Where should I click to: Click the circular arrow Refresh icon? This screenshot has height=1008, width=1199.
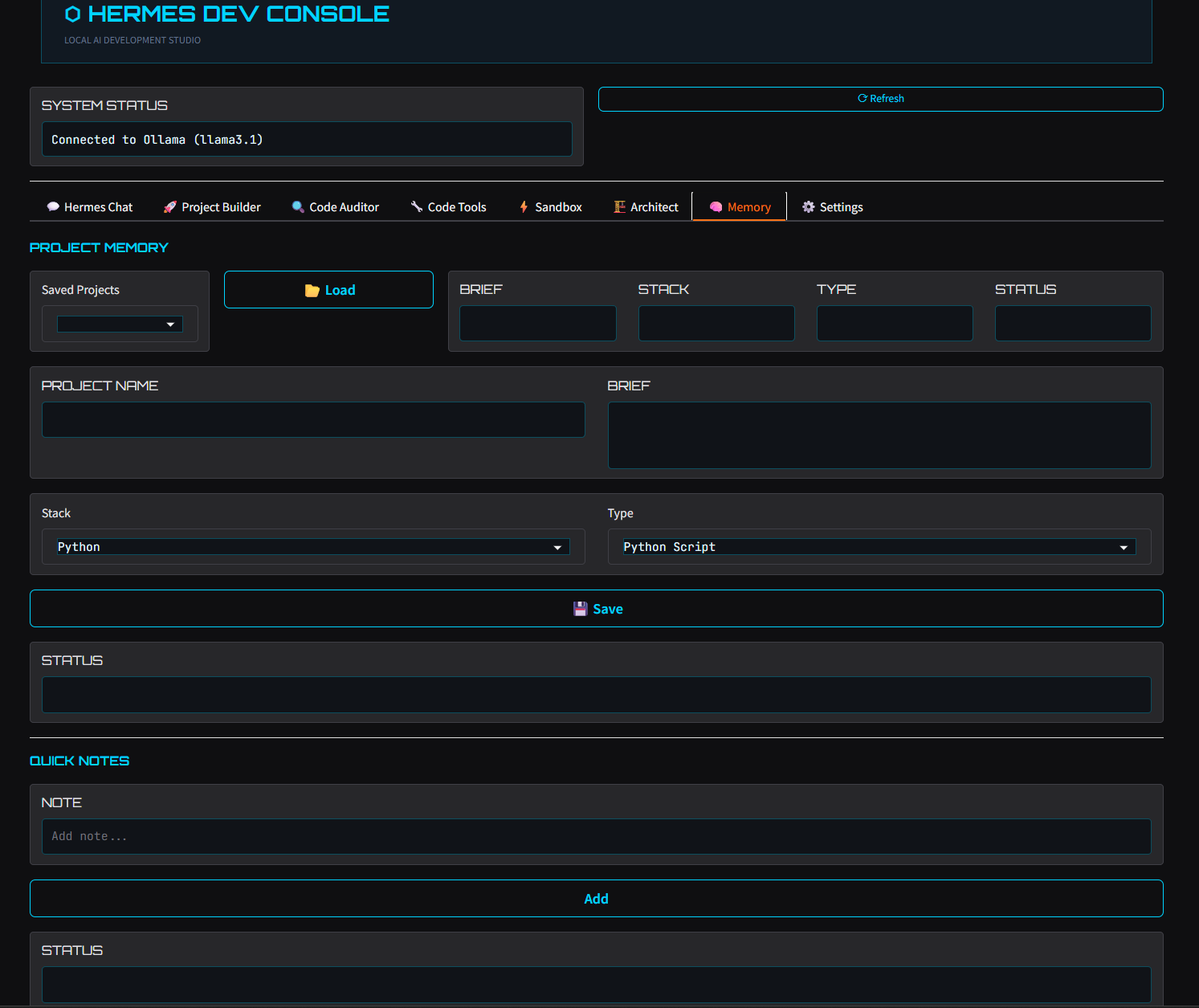[863, 99]
